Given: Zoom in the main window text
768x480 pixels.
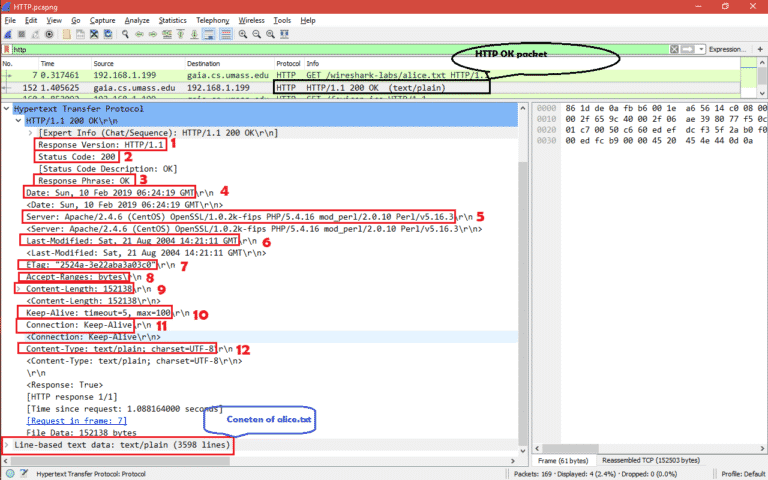Looking at the screenshot, I should coord(243,34).
